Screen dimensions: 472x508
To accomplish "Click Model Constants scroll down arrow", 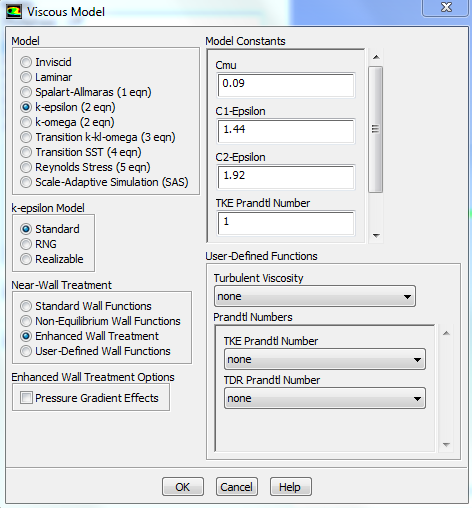I will pyautogui.click(x=376, y=236).
